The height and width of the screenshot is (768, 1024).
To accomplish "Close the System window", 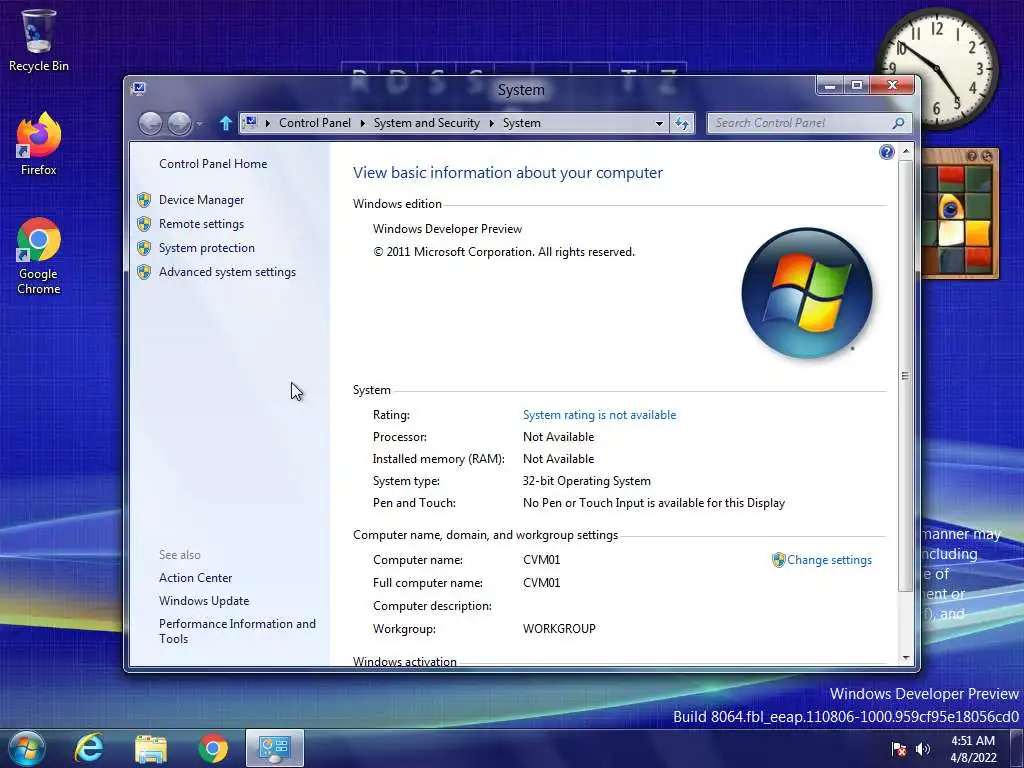I will [x=893, y=86].
